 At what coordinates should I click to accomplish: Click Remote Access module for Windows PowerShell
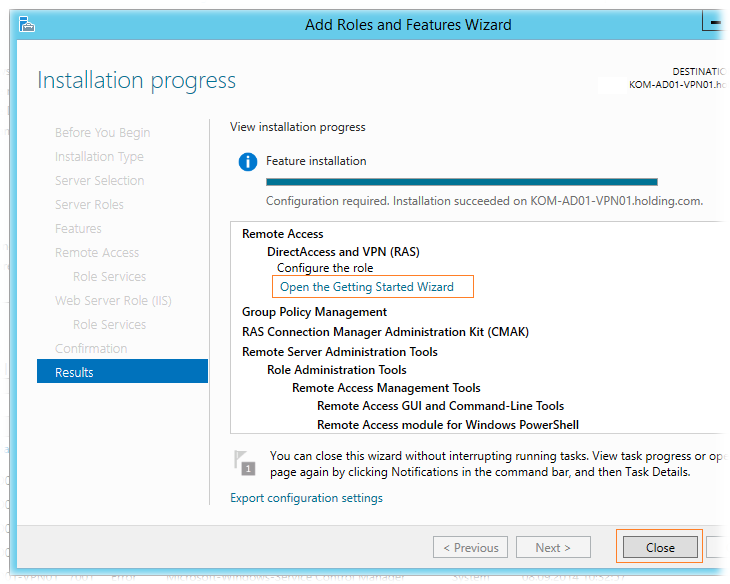pos(448,425)
